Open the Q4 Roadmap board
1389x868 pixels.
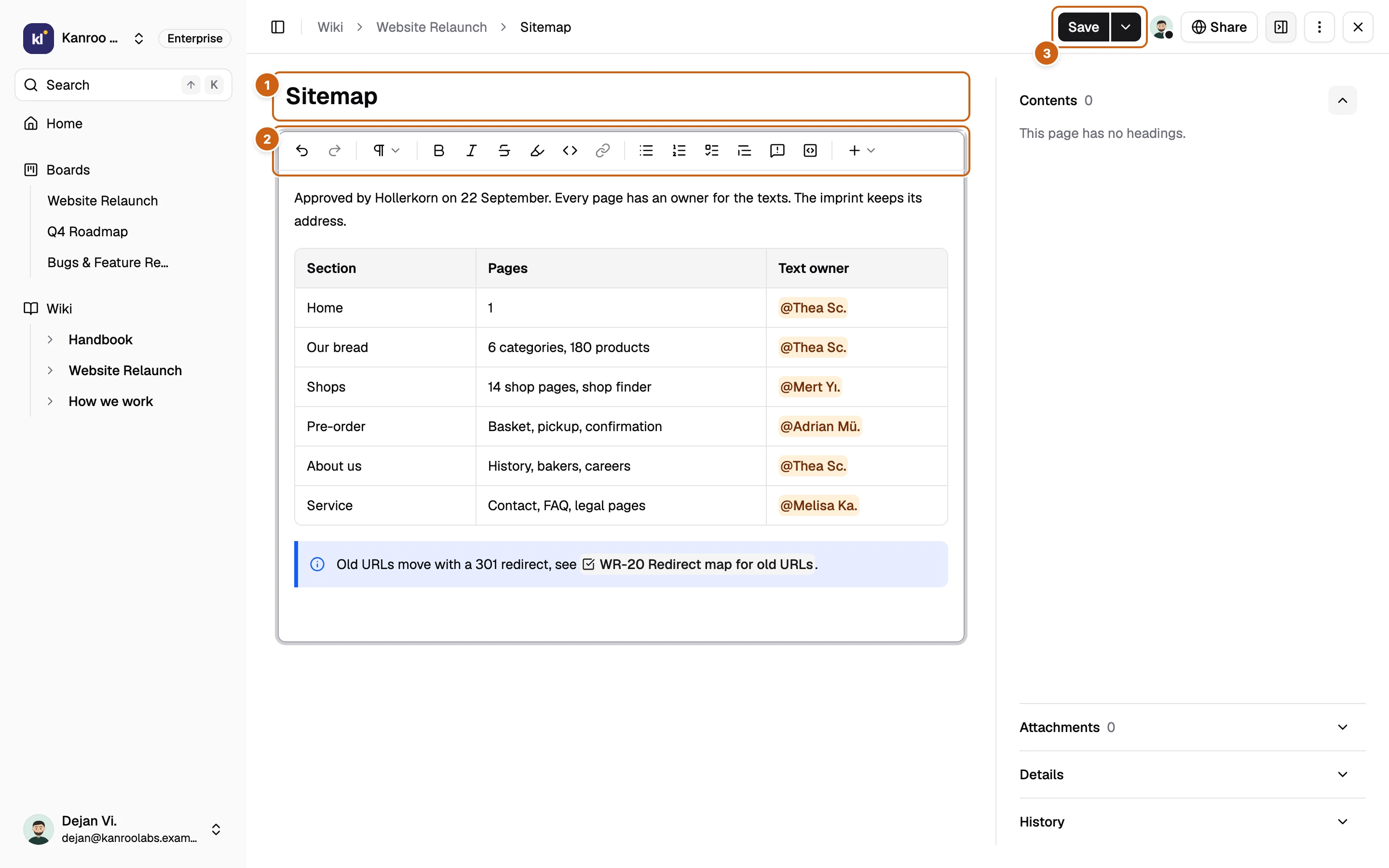coord(88,232)
